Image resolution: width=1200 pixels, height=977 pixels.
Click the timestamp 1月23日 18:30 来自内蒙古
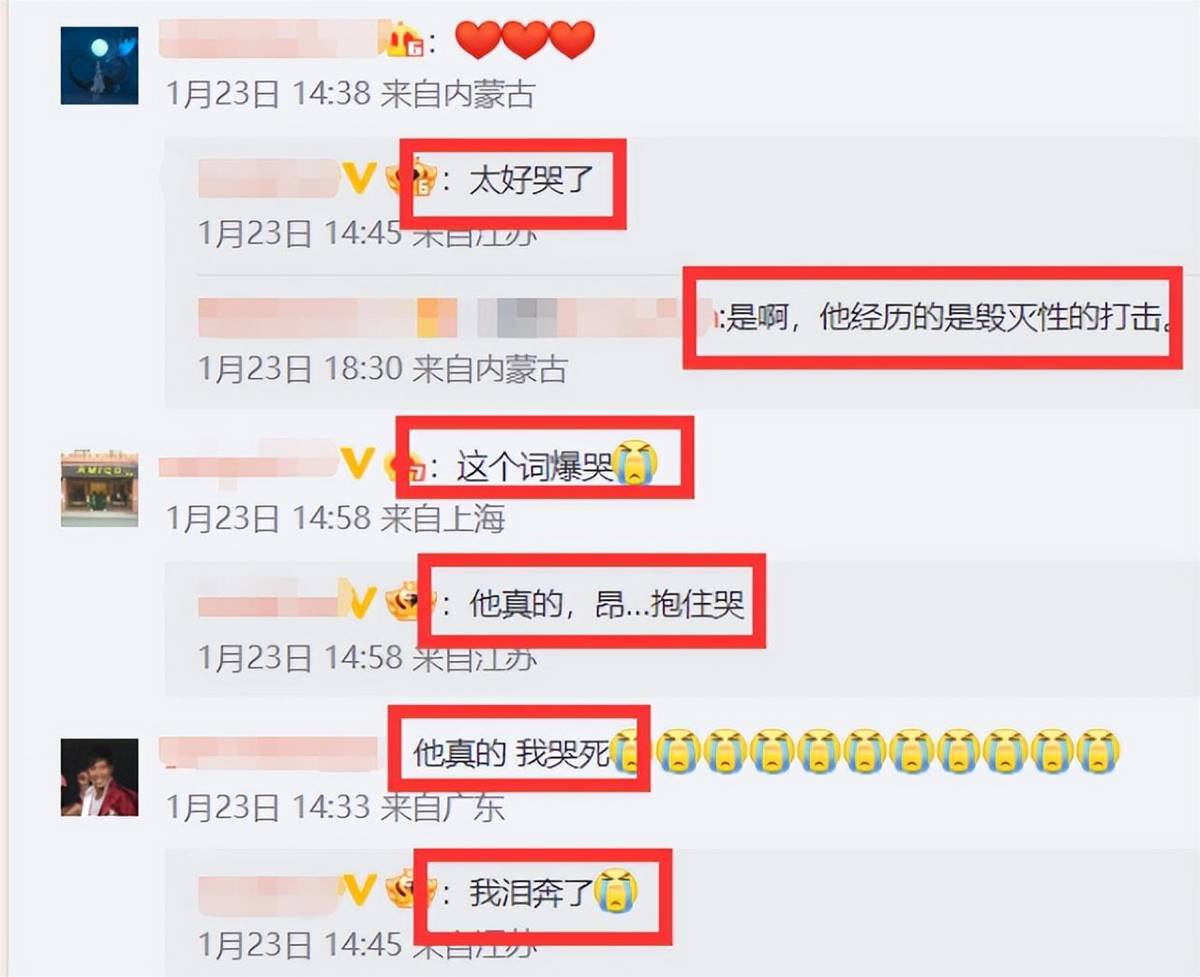[383, 369]
